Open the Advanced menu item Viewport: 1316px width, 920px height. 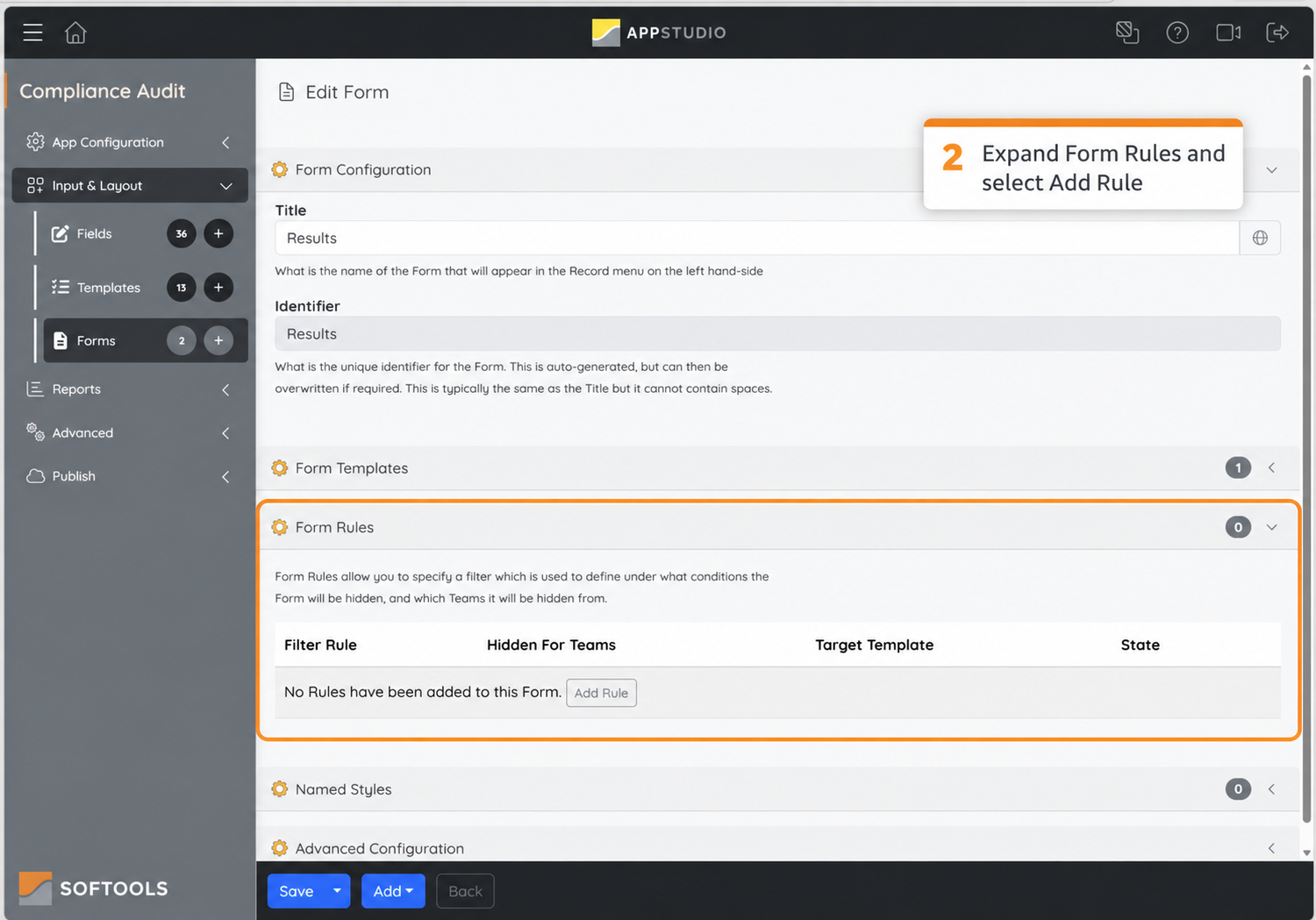pos(82,432)
